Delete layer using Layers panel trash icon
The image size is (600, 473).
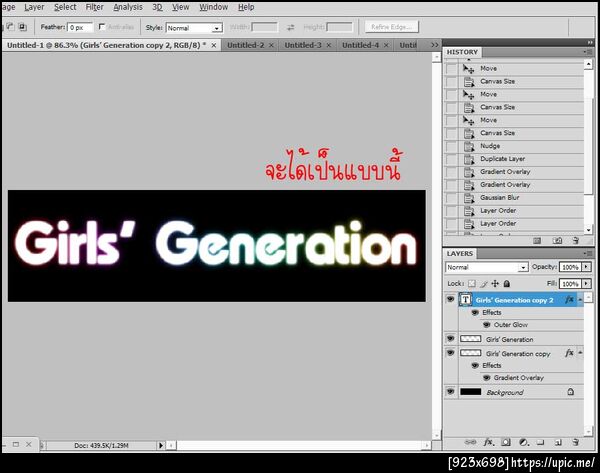576,442
